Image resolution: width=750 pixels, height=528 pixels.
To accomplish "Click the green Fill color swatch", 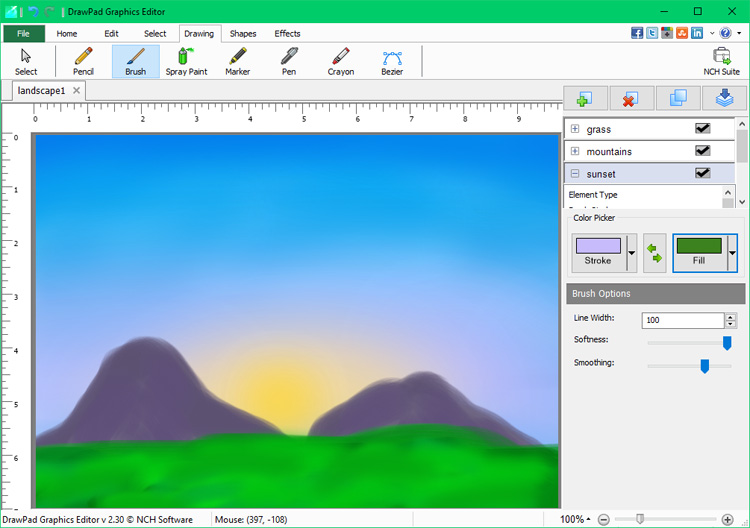I will tap(698, 246).
